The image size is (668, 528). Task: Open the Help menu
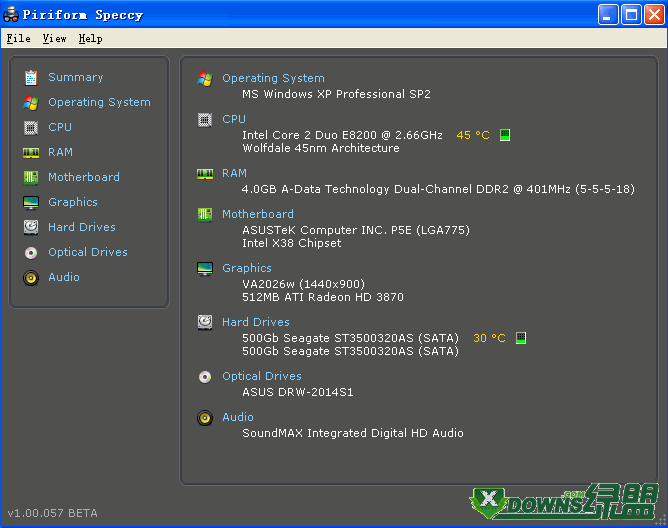click(90, 38)
